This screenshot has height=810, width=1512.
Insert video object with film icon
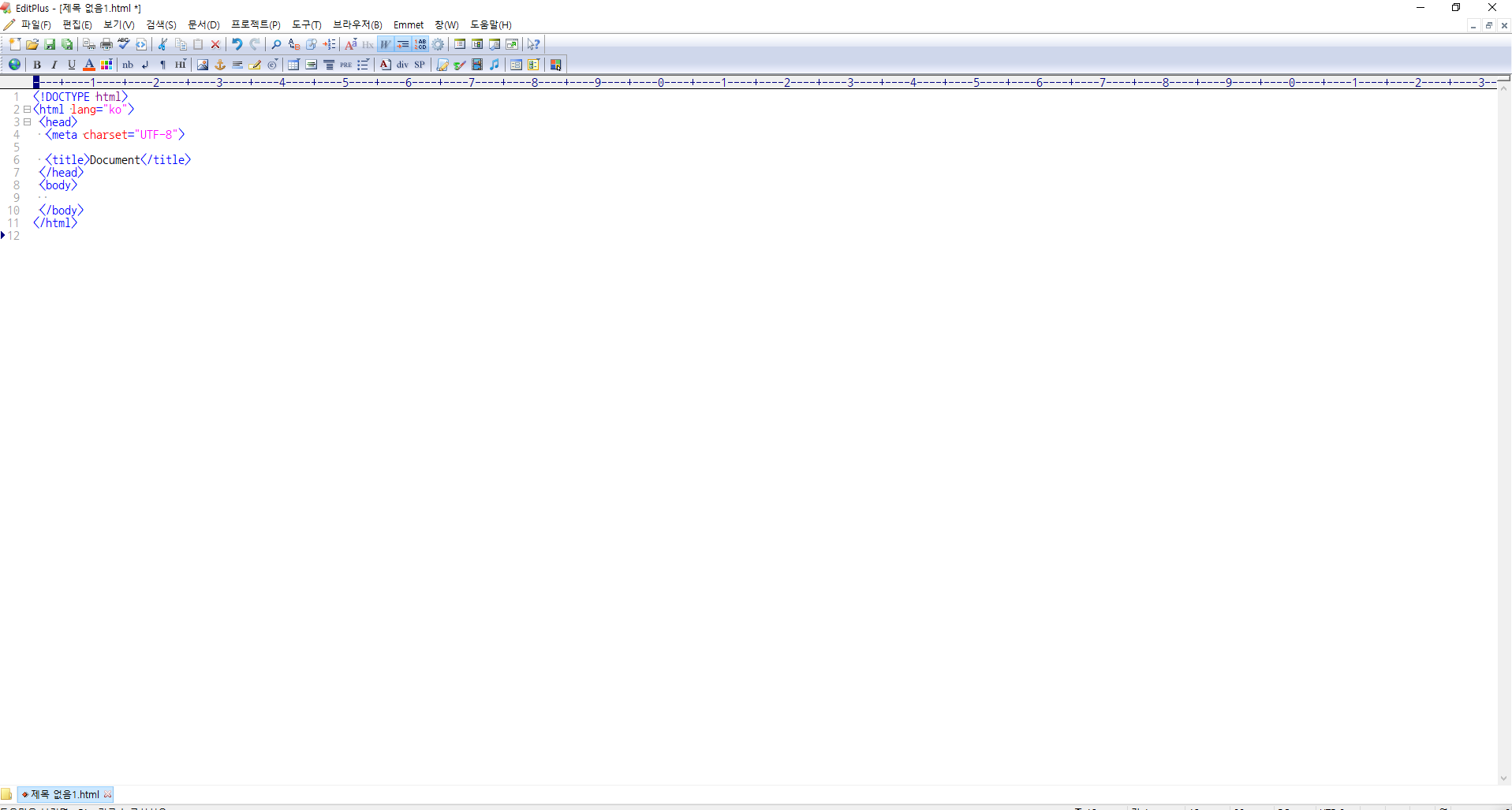[x=477, y=65]
